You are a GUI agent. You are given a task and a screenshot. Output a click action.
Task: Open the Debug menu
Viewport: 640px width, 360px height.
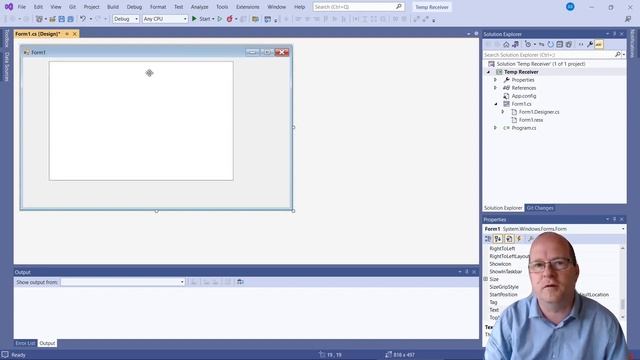pyautogui.click(x=134, y=7)
